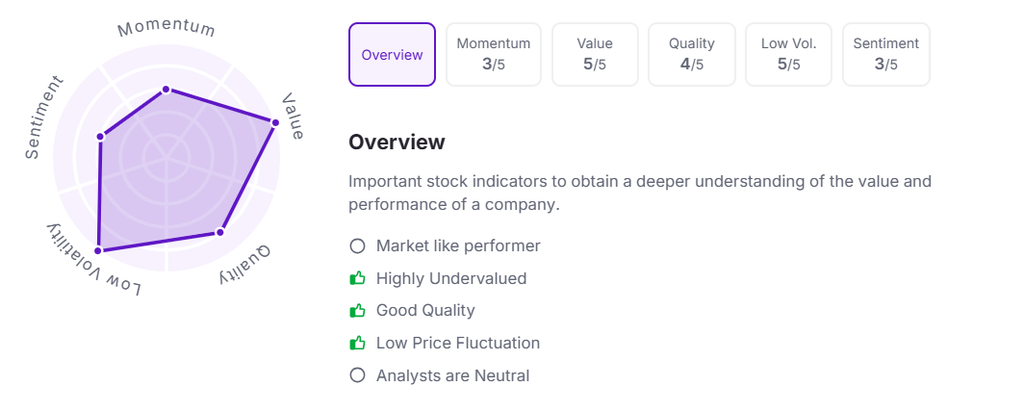Click the circle icon beside Analysts are Neutral
The image size is (1024, 414).
[357, 376]
